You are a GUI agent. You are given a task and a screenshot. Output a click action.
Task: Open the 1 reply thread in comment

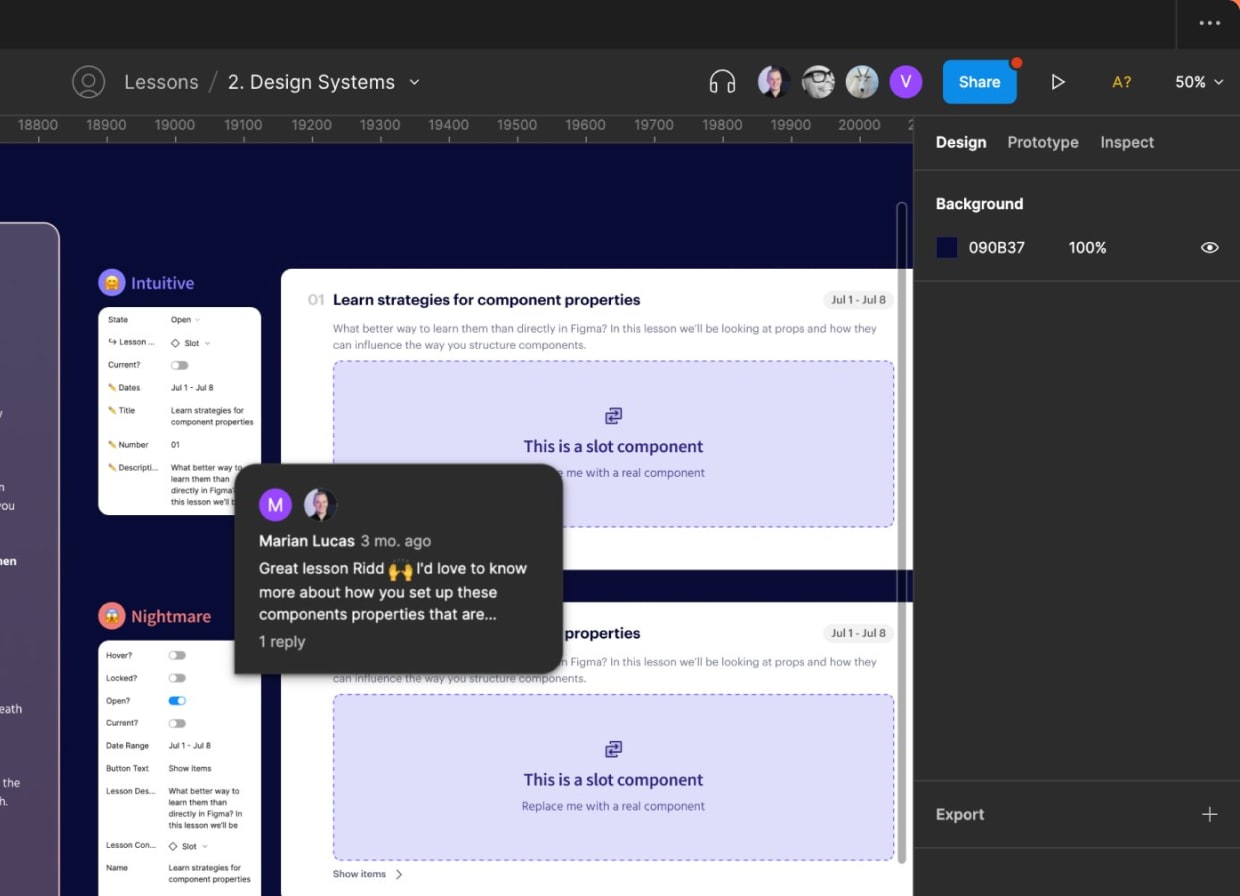coord(282,642)
